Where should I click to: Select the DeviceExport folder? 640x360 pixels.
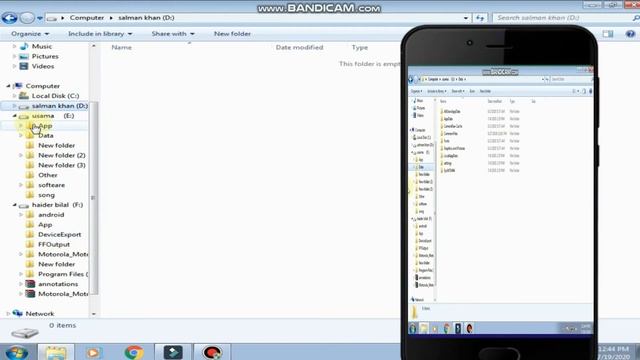pos(60,235)
